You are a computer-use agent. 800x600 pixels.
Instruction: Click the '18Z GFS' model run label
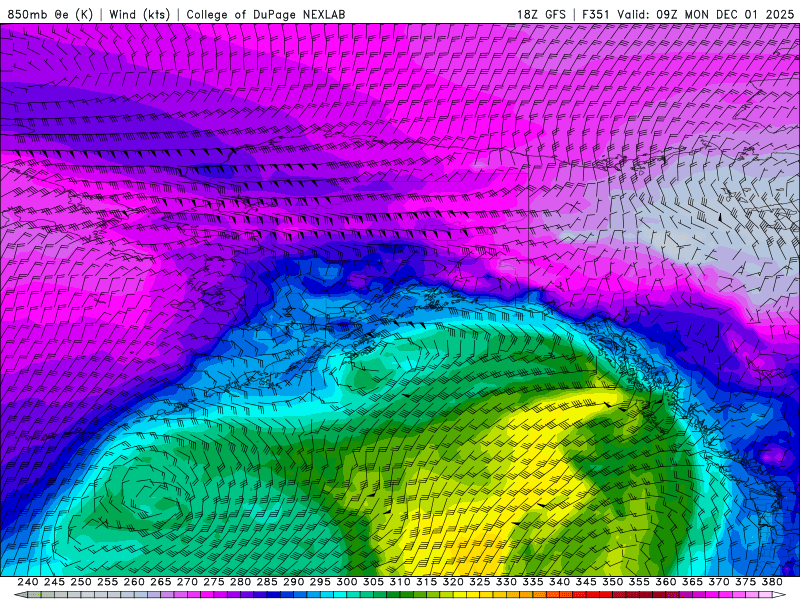click(x=541, y=14)
